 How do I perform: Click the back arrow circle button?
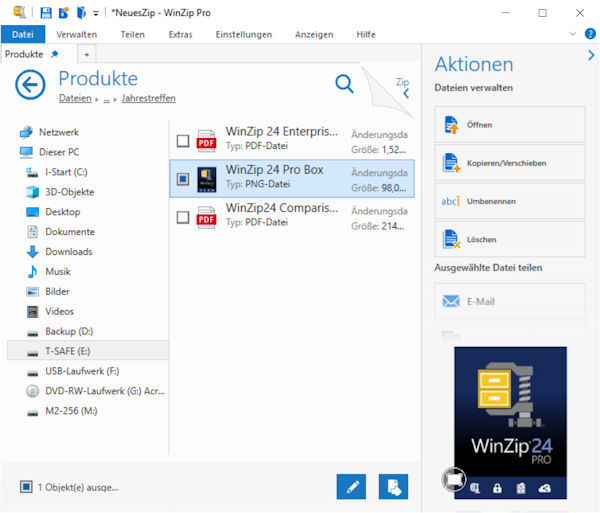click(x=30, y=85)
